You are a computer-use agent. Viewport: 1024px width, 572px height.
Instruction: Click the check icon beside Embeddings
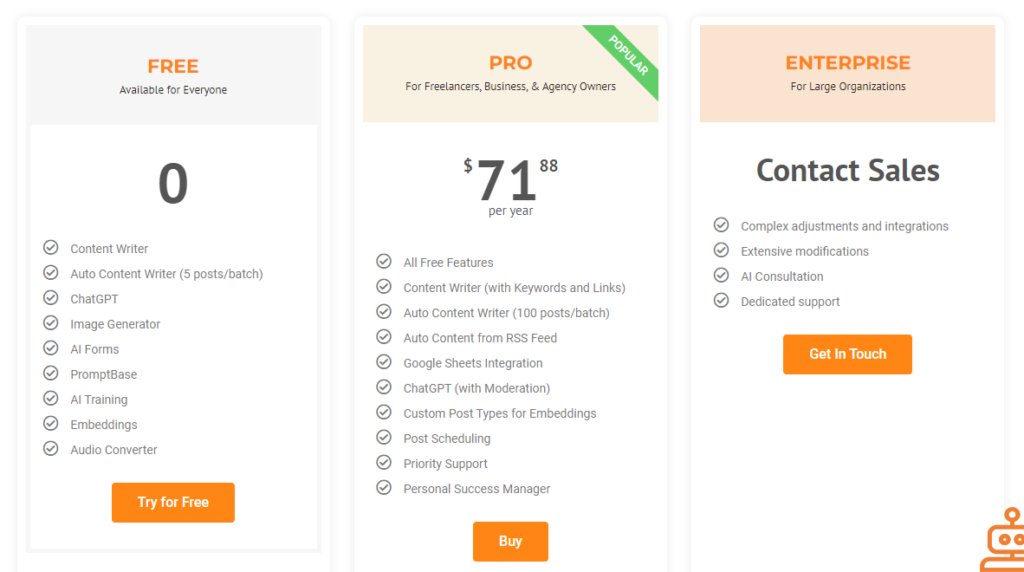(51, 424)
